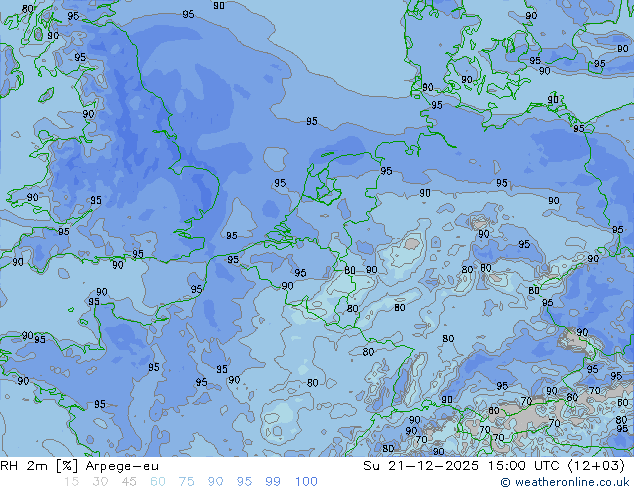Select the legend value 75
This screenshot has width=634, height=490.
186,482
